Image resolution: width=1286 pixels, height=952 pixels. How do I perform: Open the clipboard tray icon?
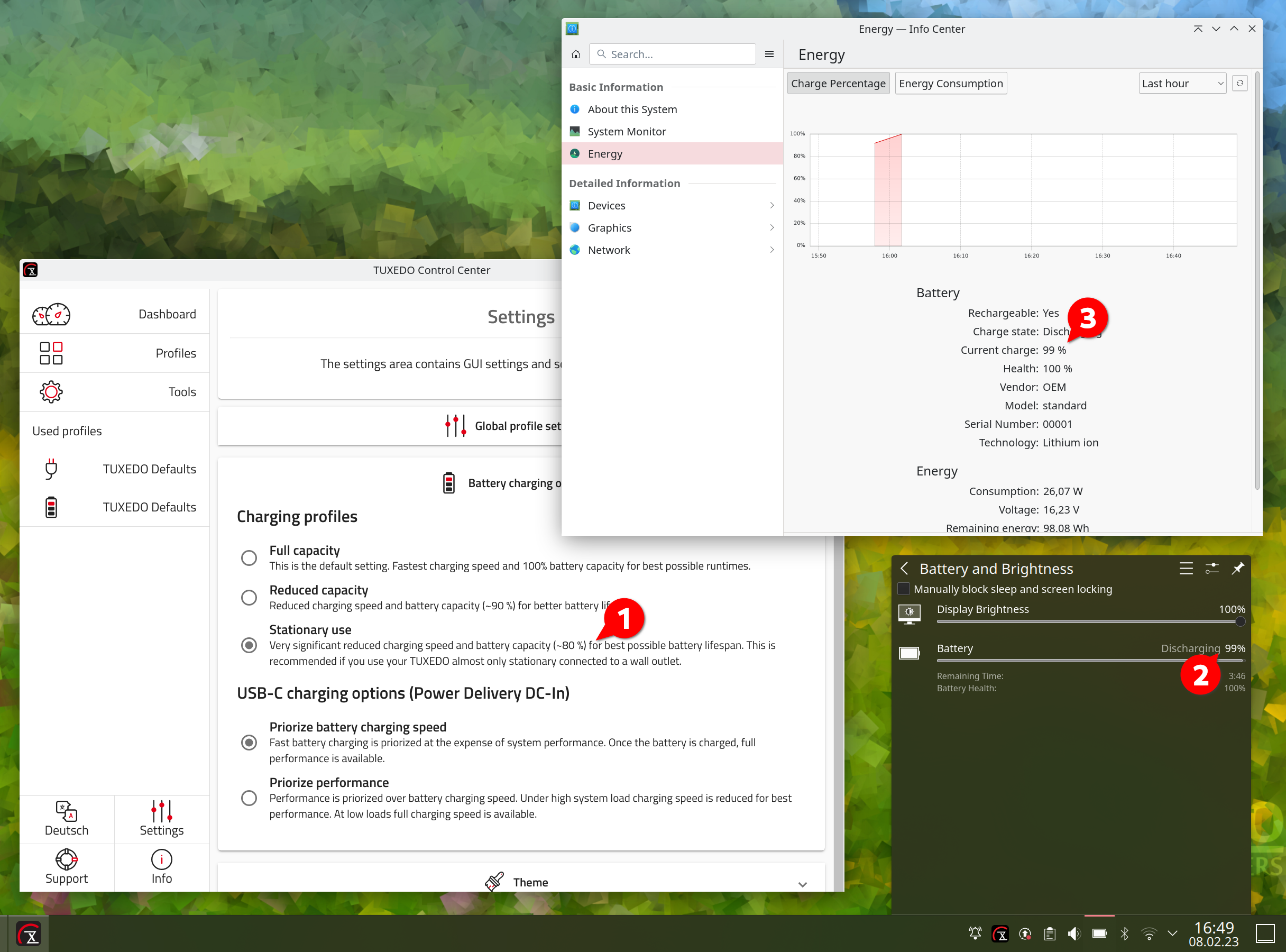1050,933
